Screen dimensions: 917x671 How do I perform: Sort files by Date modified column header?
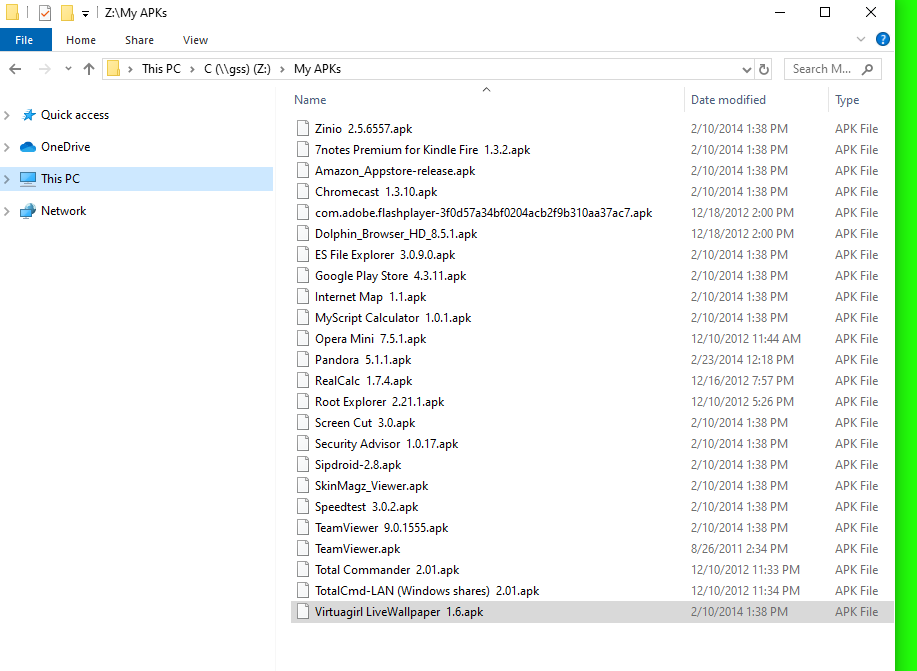(728, 100)
